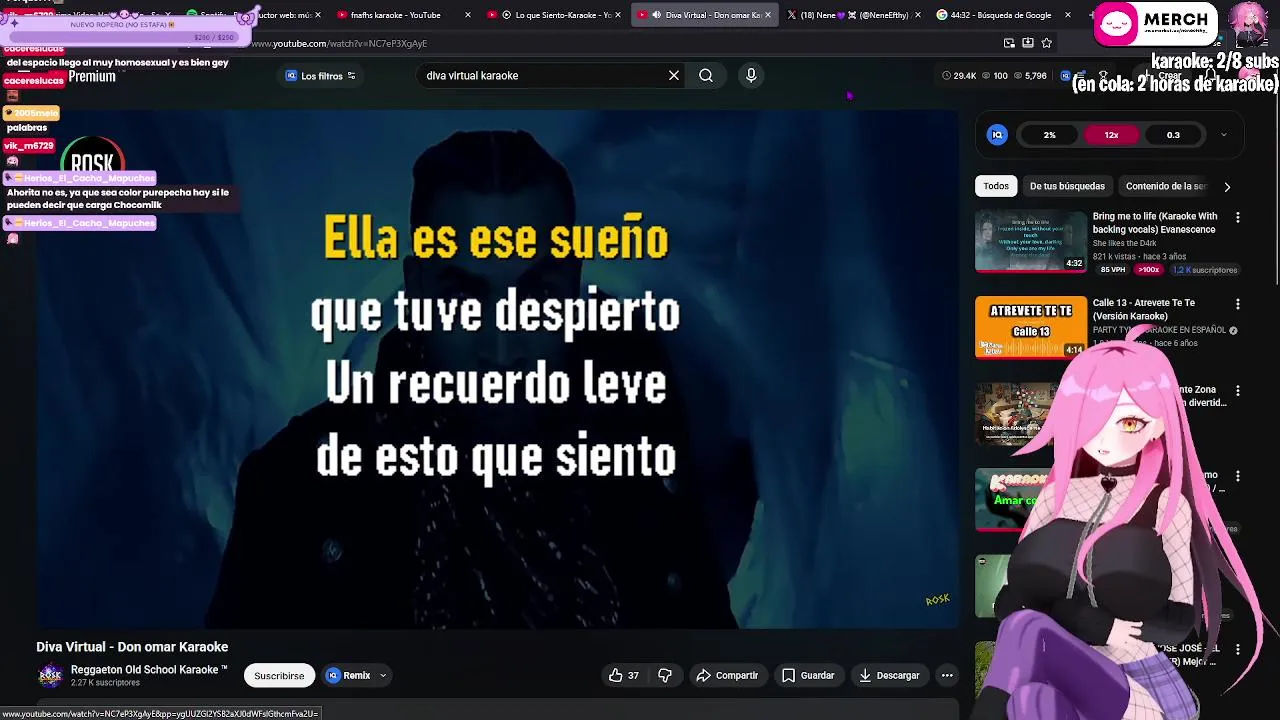Select the Todos filter chip
The width and height of the screenshot is (1280, 720).
(x=996, y=186)
